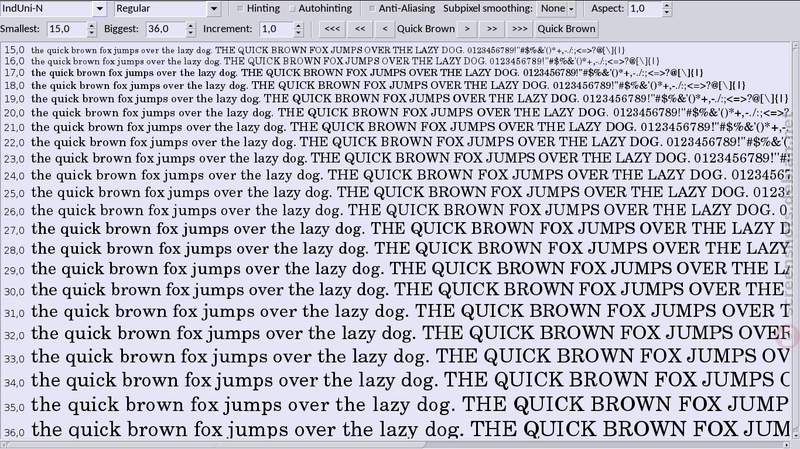The image size is (800, 449).
Task: Select the 24,0 size sample row
Action: [396, 176]
